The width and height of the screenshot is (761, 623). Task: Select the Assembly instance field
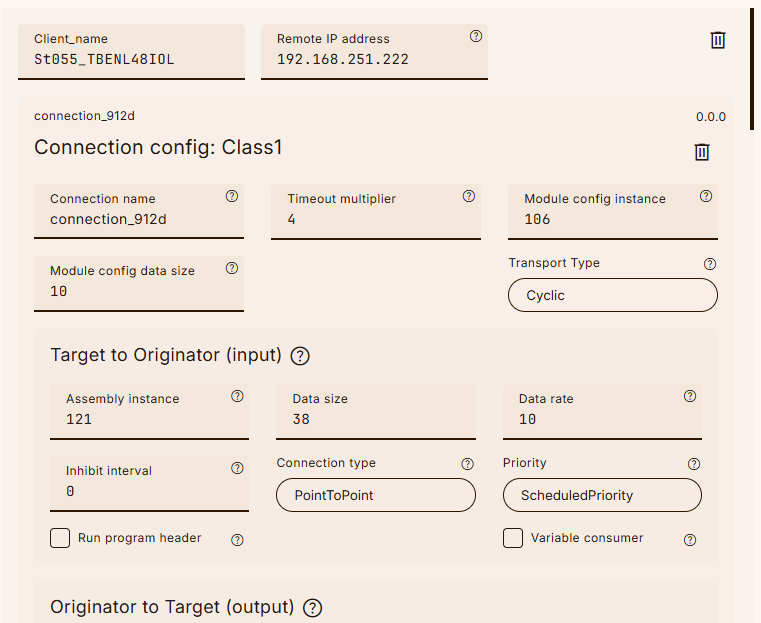(149, 419)
